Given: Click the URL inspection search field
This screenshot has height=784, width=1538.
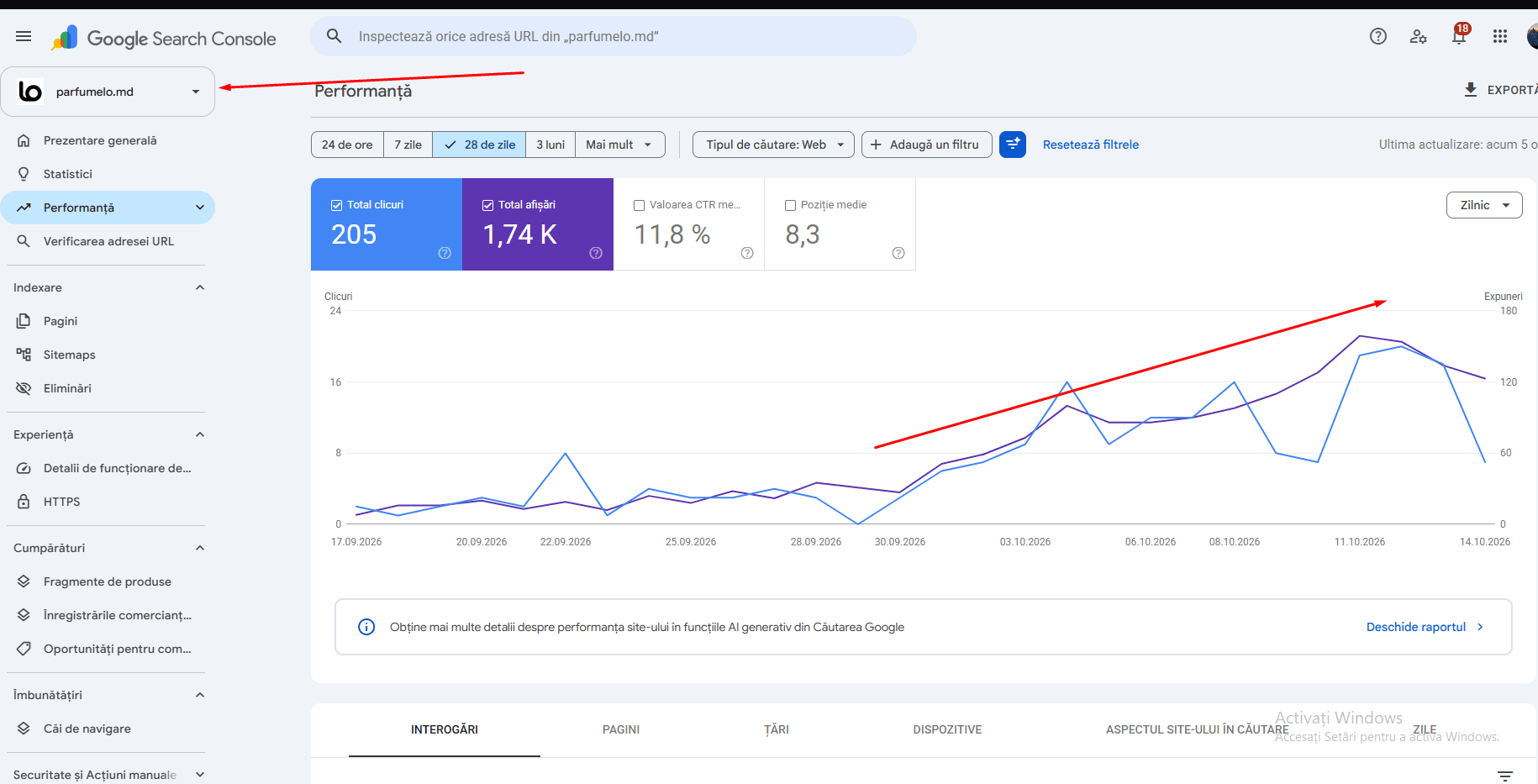Looking at the screenshot, I should click(x=614, y=36).
